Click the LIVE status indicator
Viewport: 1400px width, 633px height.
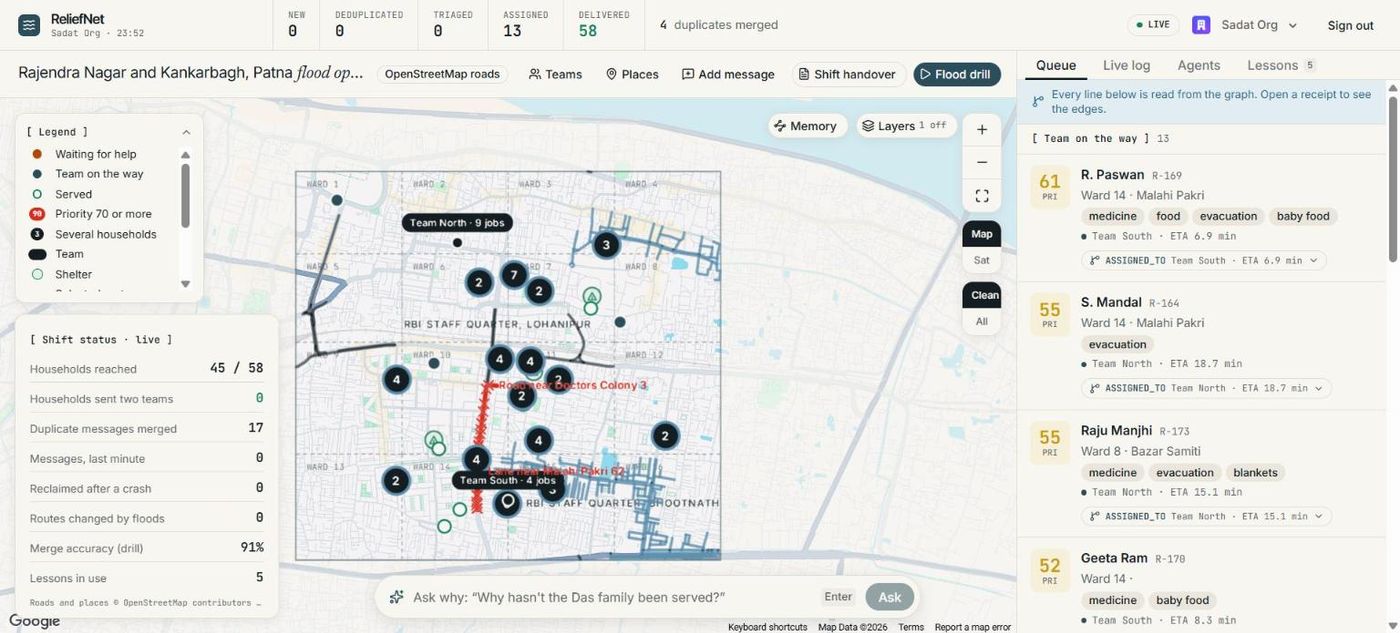tap(1153, 25)
